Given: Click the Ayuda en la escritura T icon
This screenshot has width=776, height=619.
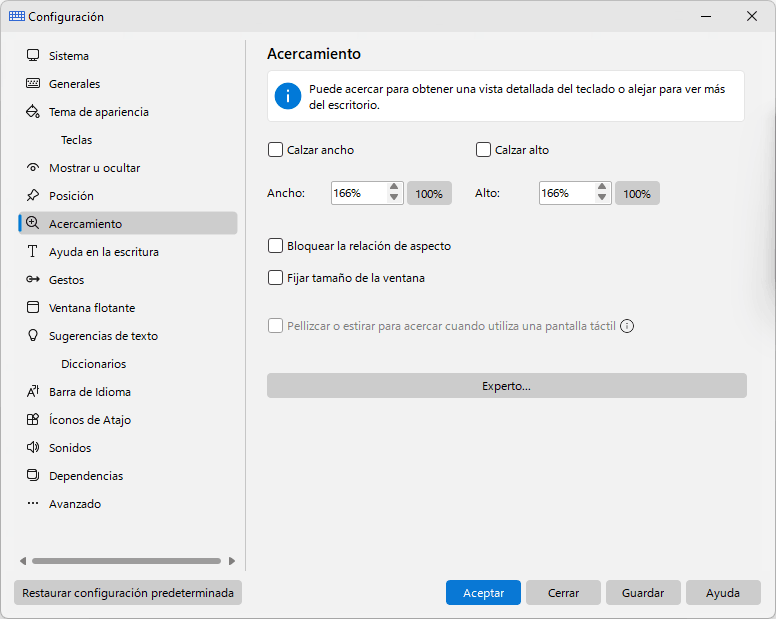Looking at the screenshot, I should click(33, 251).
